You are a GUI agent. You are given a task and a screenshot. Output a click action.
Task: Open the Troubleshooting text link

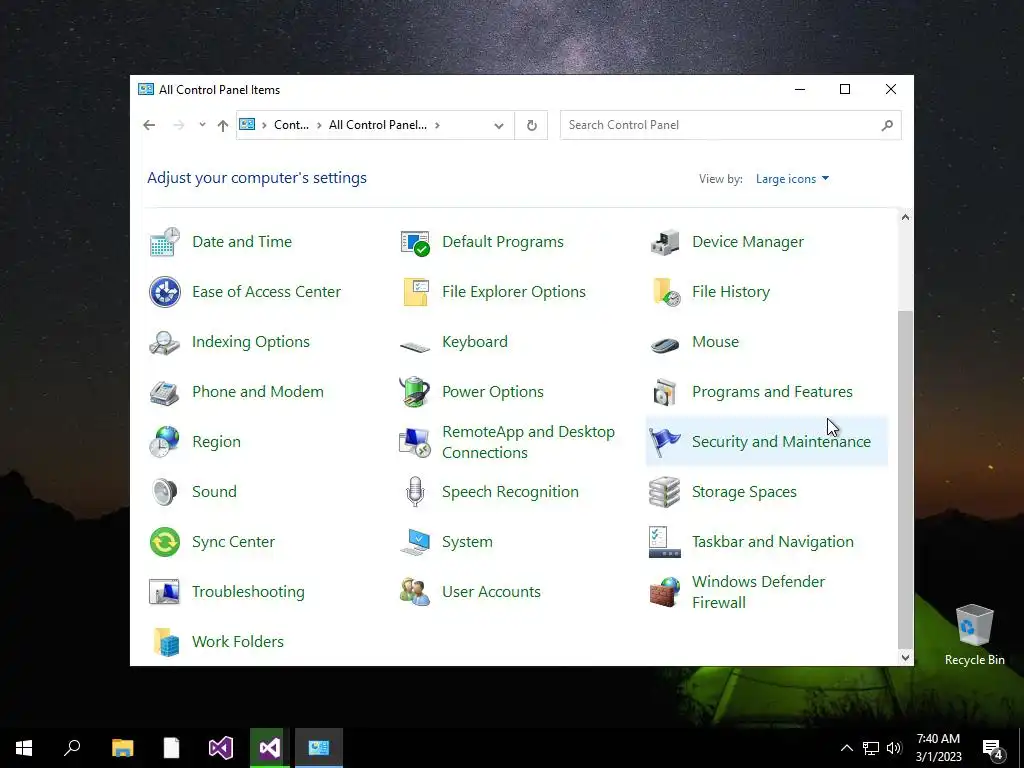(x=248, y=592)
